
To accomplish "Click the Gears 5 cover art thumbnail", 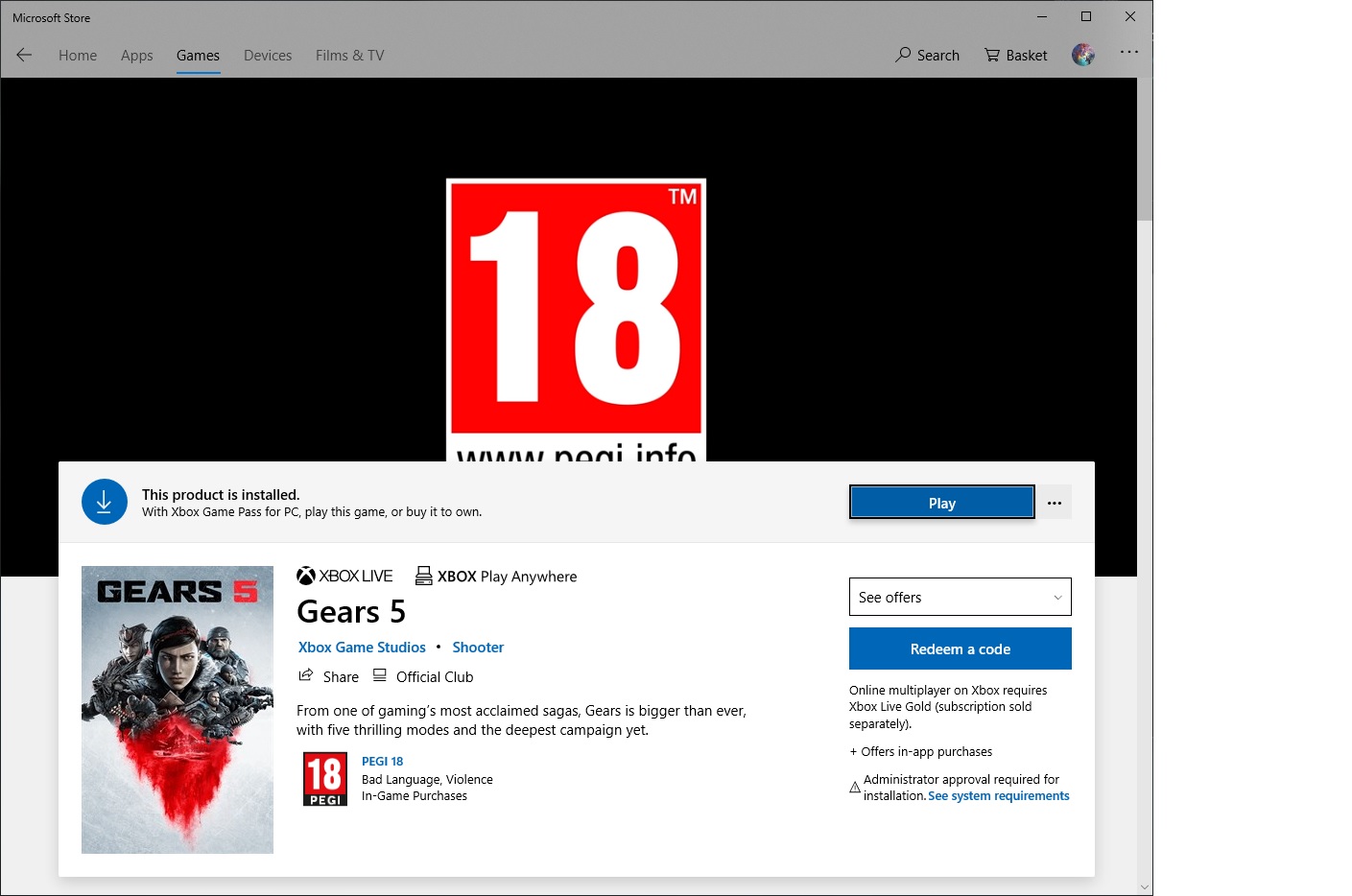I will [x=178, y=710].
